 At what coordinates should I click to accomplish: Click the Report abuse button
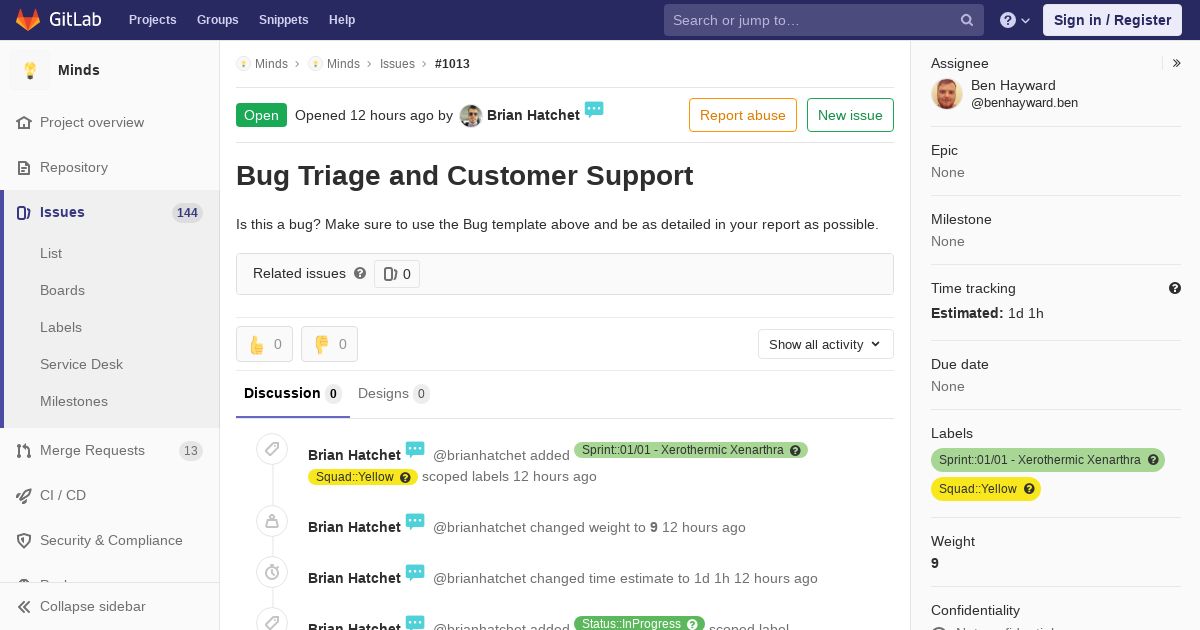(743, 115)
